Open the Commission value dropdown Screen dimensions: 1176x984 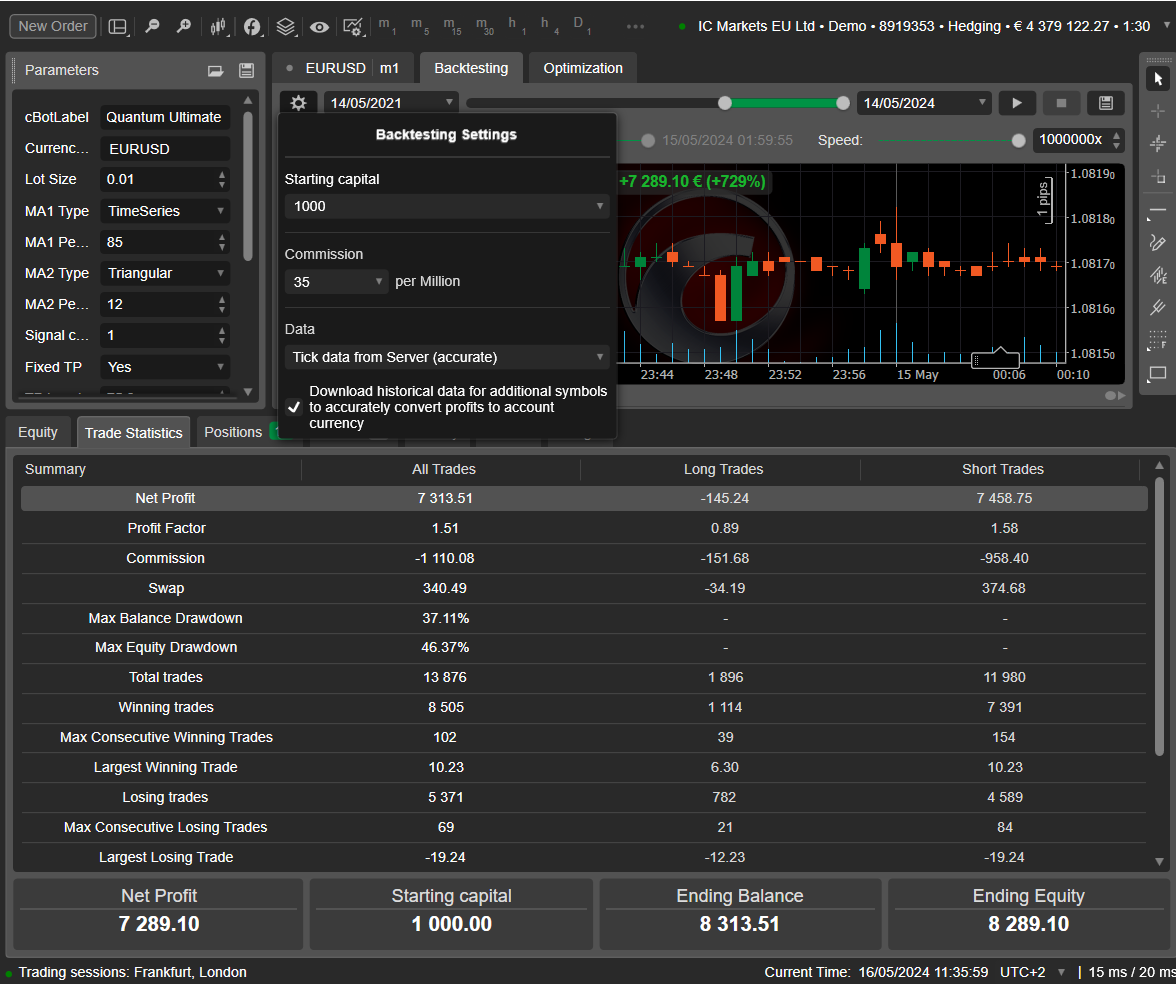[336, 282]
